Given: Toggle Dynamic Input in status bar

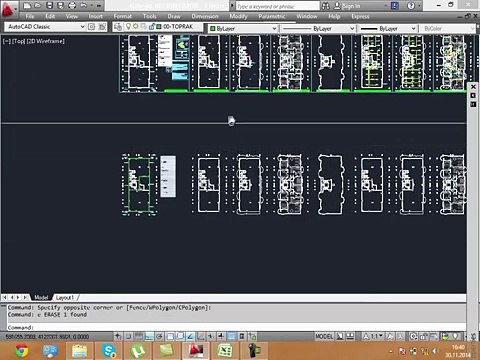Looking at the screenshot, I should coord(211,336).
